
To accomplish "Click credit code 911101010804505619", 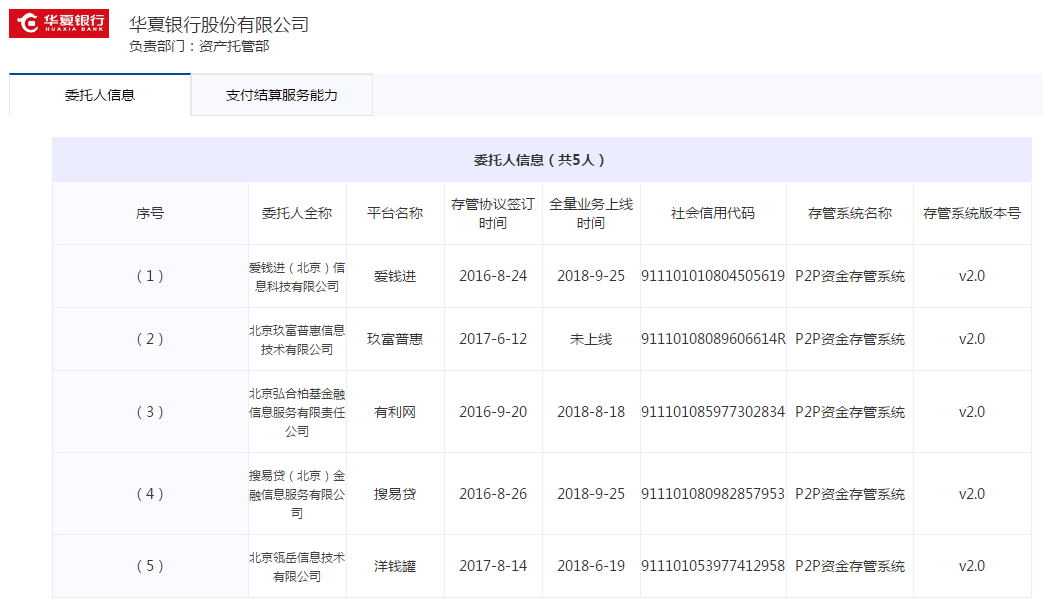I will click(713, 276).
